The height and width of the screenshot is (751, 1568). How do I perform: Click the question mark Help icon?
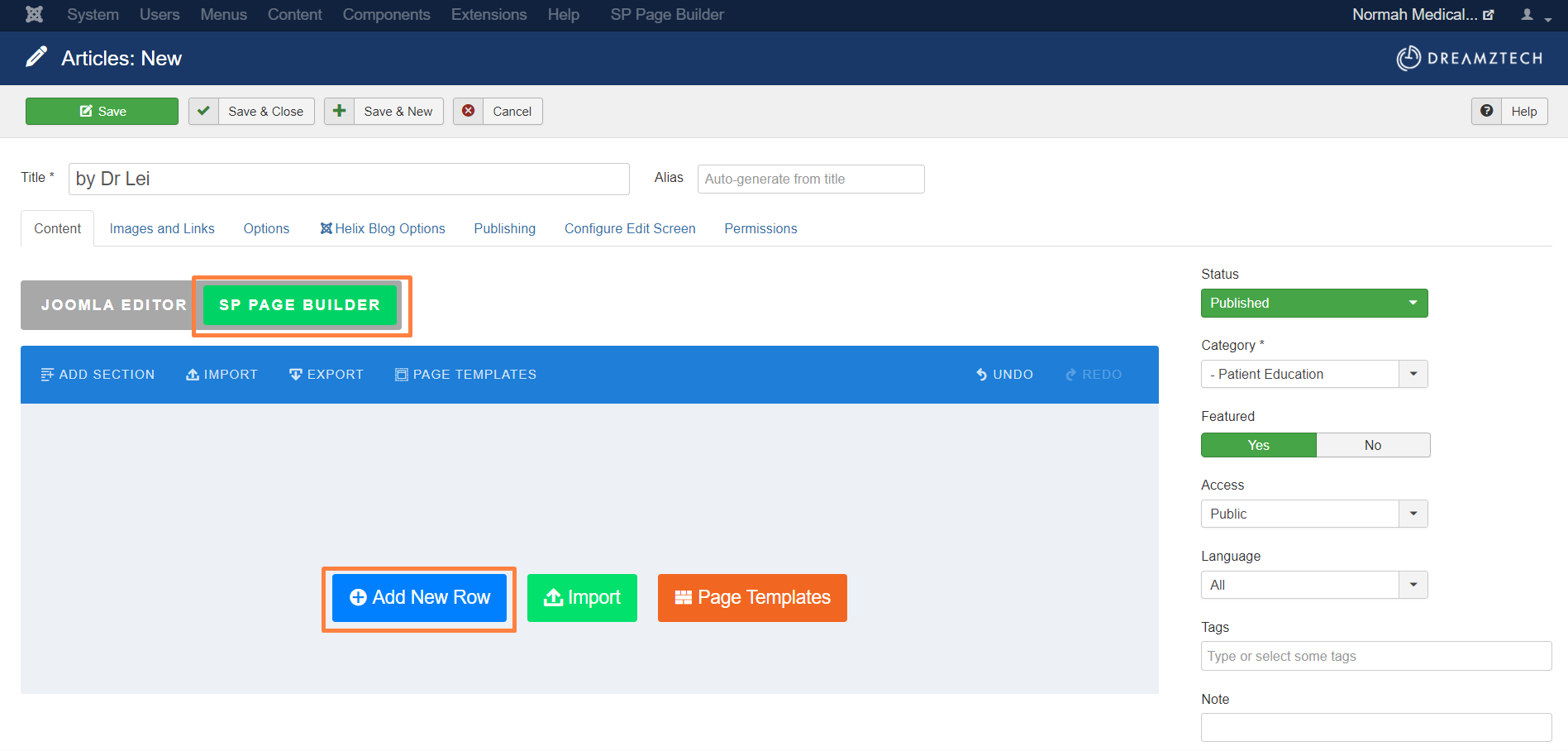tap(1486, 111)
